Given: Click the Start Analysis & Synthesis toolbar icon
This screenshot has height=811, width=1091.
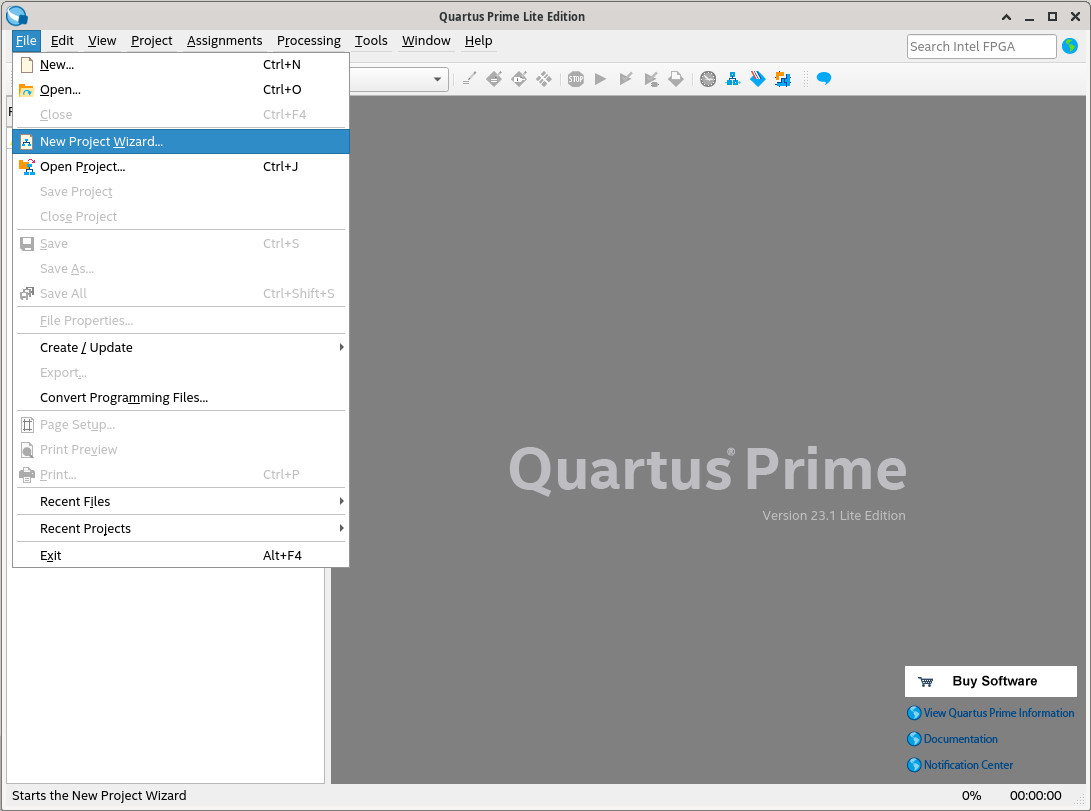Looking at the screenshot, I should click(x=651, y=79).
